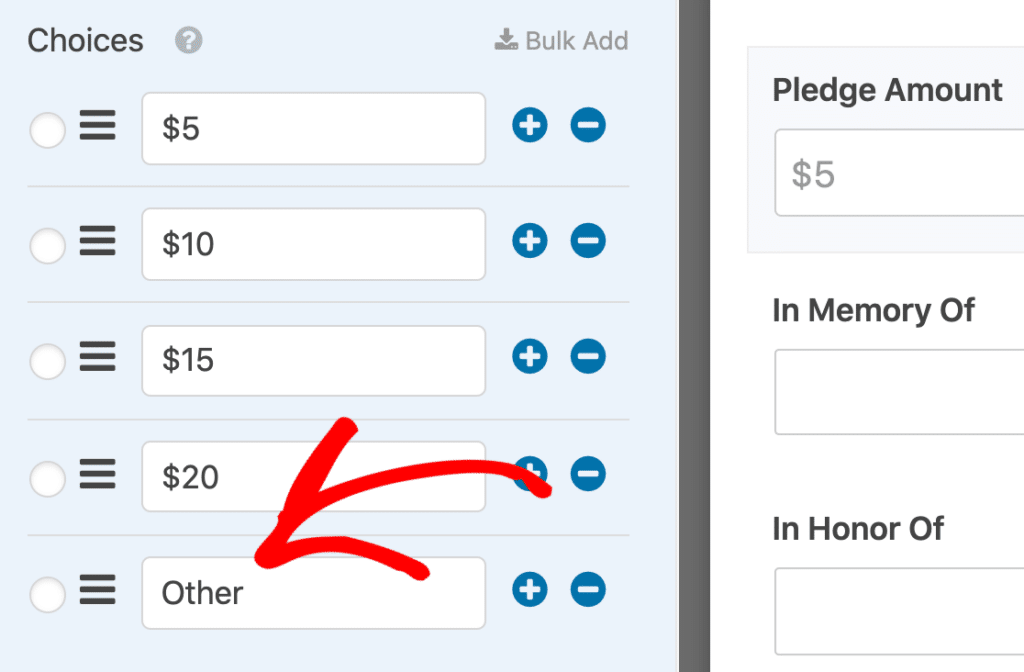The image size is (1024, 672).
Task: Grab the drag handle beside $5
Action: (x=97, y=125)
